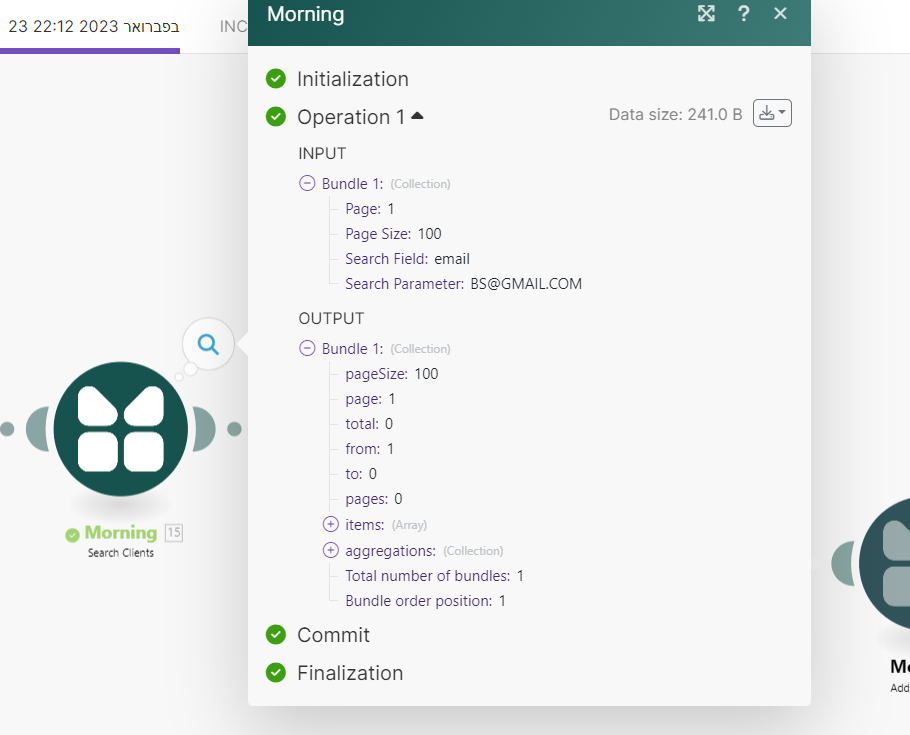Collapse the INPUT Bundle 1 collection
Image resolution: width=910 pixels, height=735 pixels.
(x=308, y=184)
